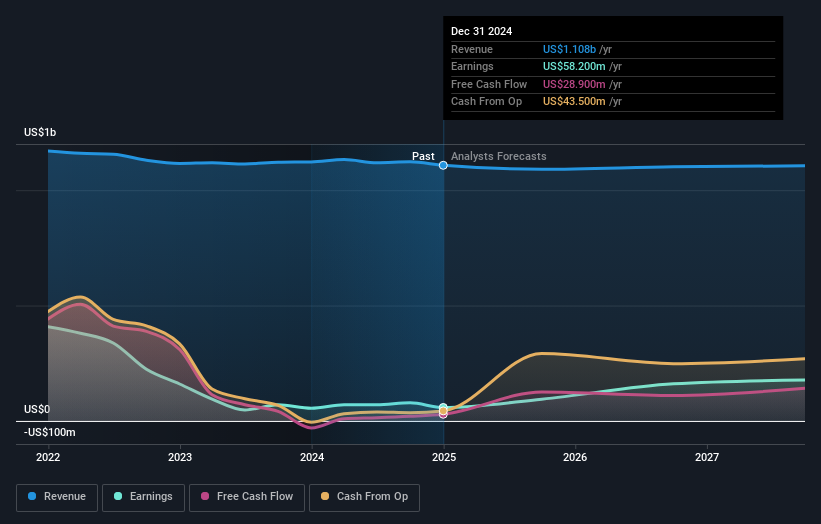Viewport: 821px width, 524px height.
Task: Click the US$43.500m cash from op value
Action: coord(574,102)
